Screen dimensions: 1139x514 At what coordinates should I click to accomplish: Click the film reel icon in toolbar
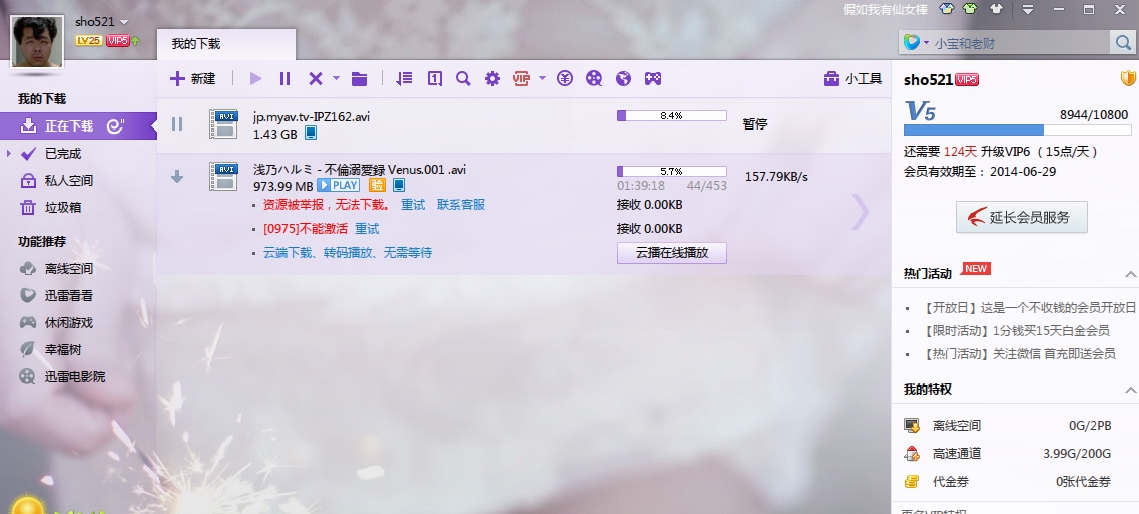coord(594,78)
